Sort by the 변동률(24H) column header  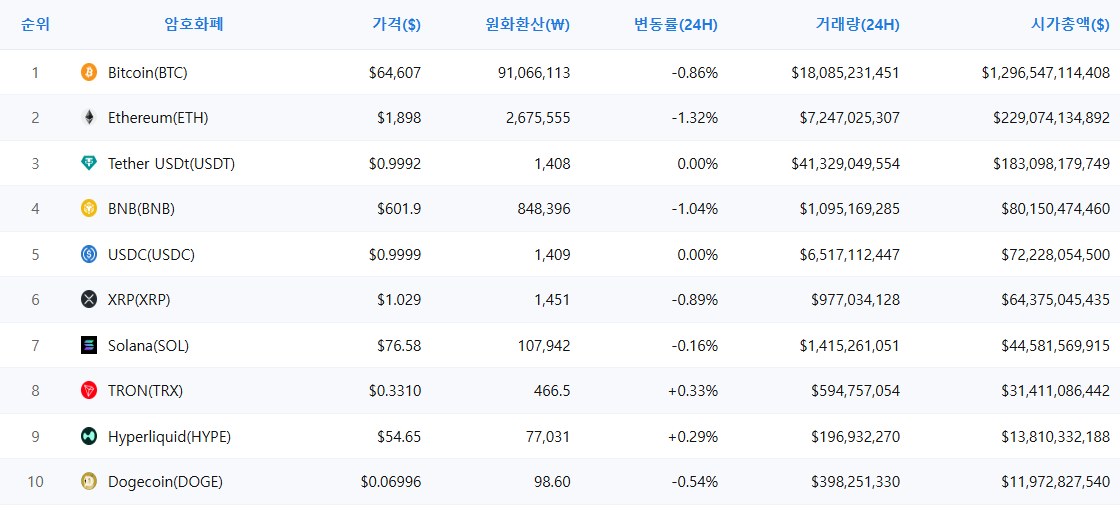[x=676, y=25]
